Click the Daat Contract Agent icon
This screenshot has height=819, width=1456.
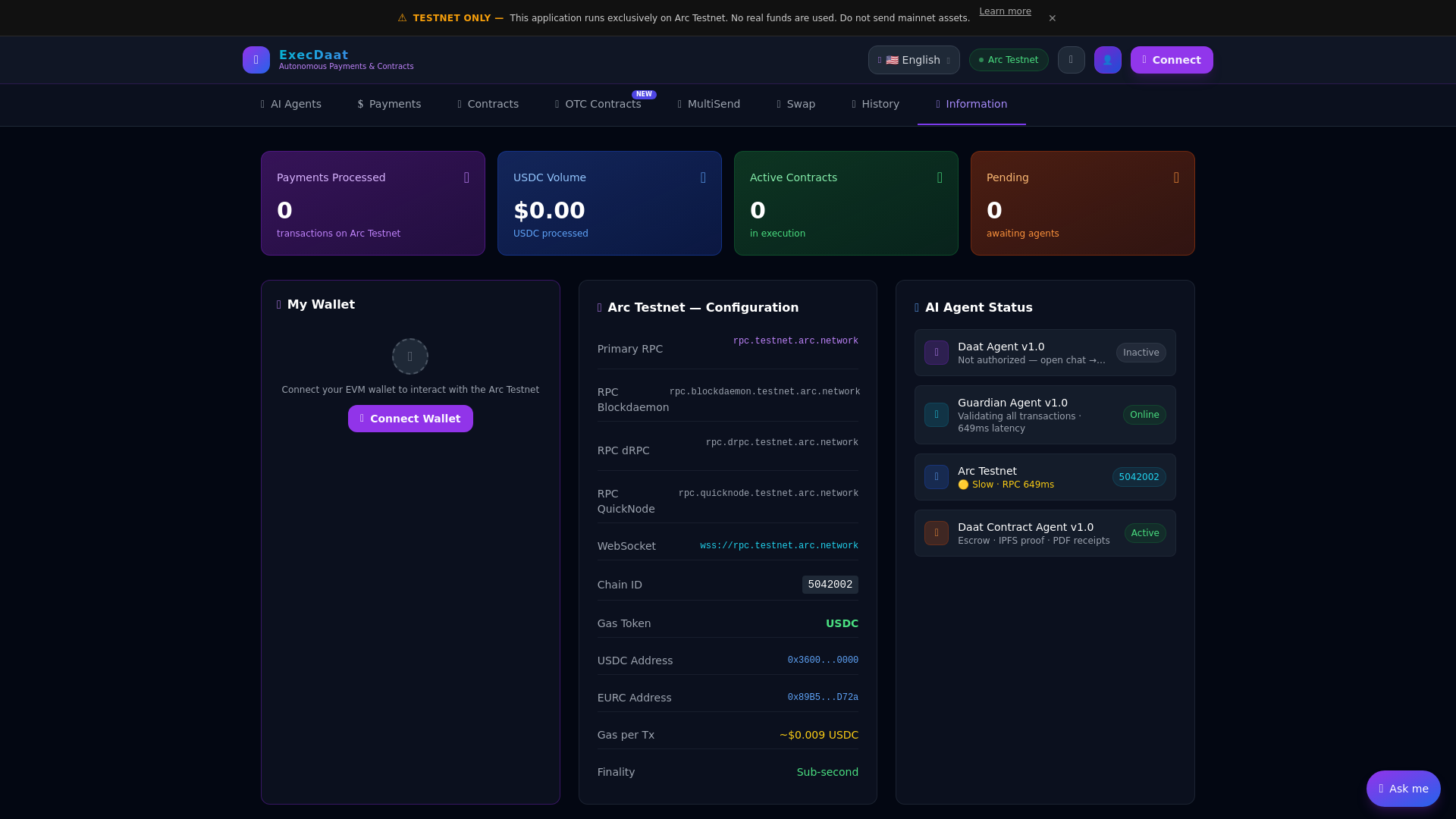[937, 533]
